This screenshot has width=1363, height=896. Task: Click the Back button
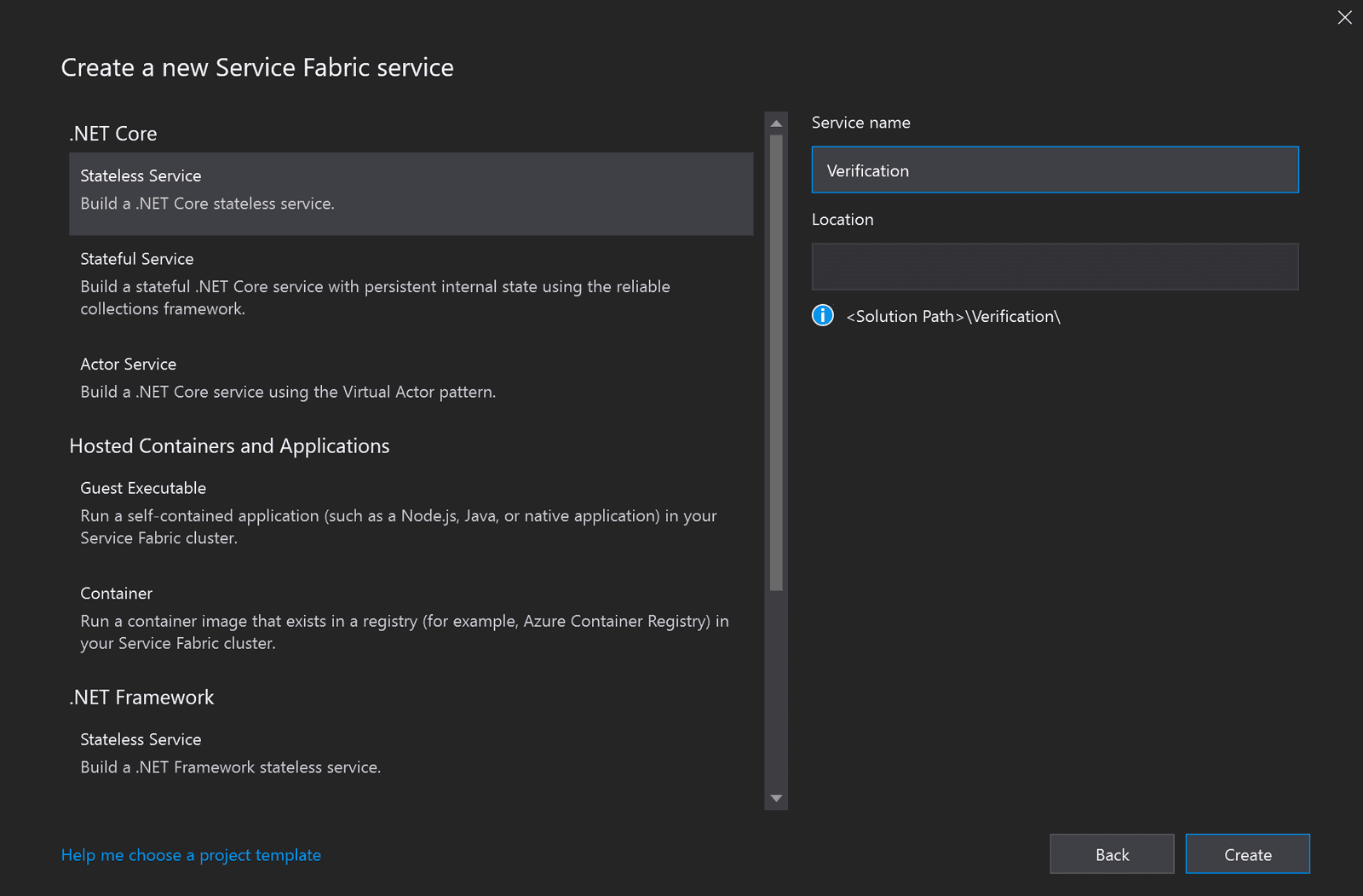coord(1112,853)
